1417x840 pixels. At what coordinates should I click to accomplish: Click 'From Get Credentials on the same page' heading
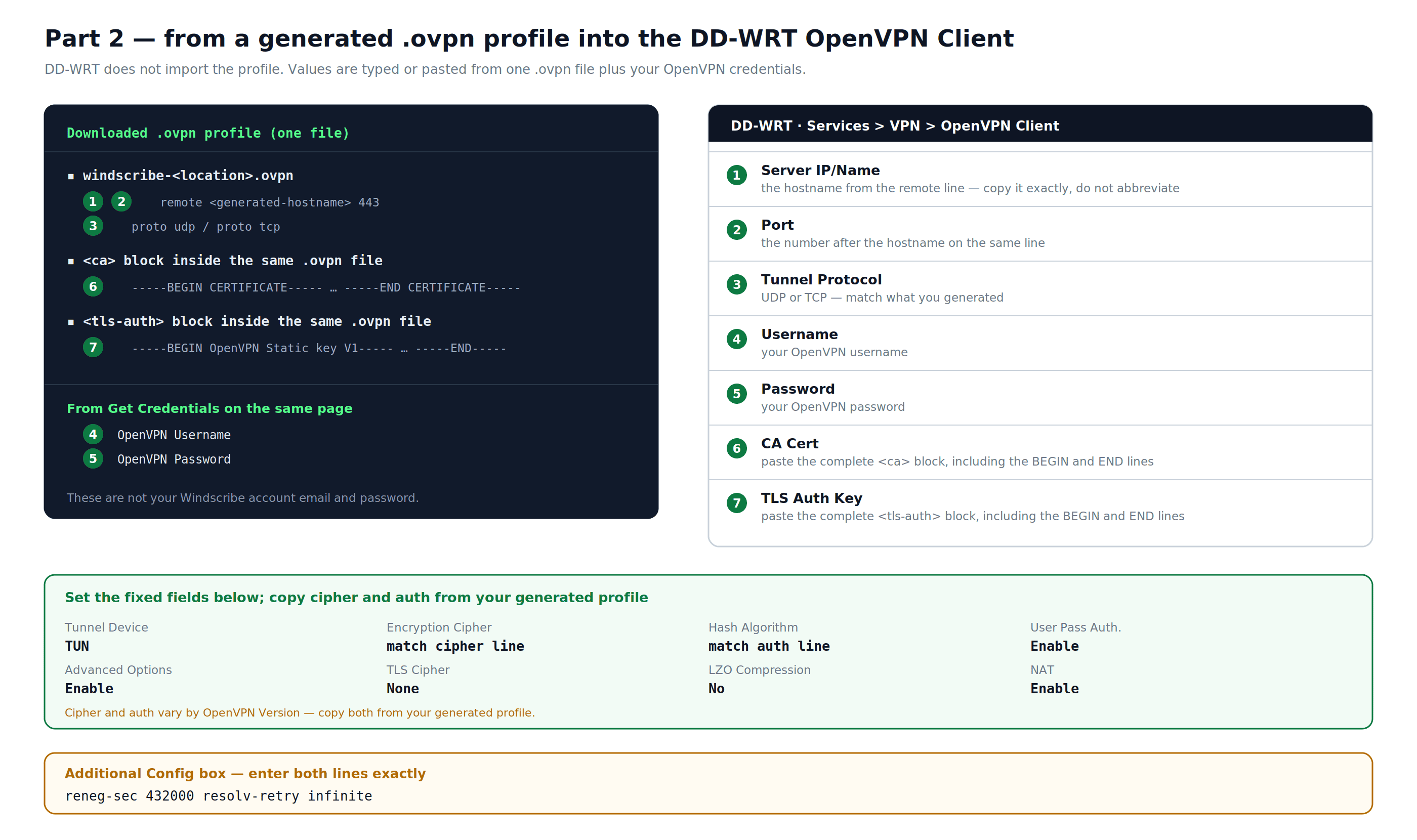[210, 409]
